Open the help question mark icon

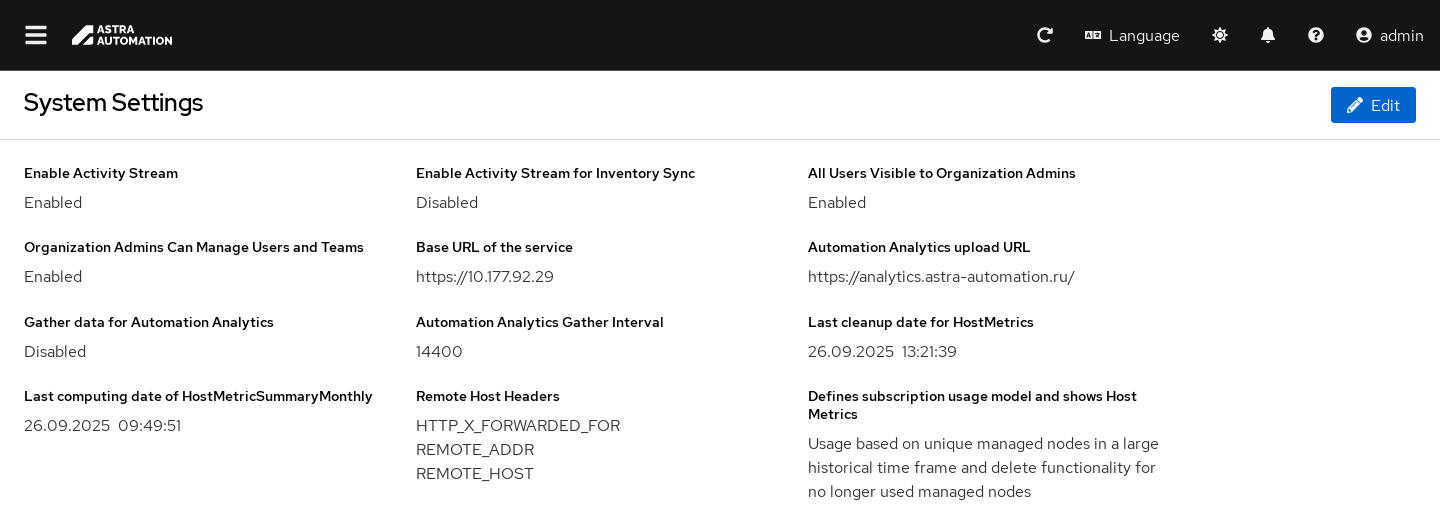[1316, 35]
